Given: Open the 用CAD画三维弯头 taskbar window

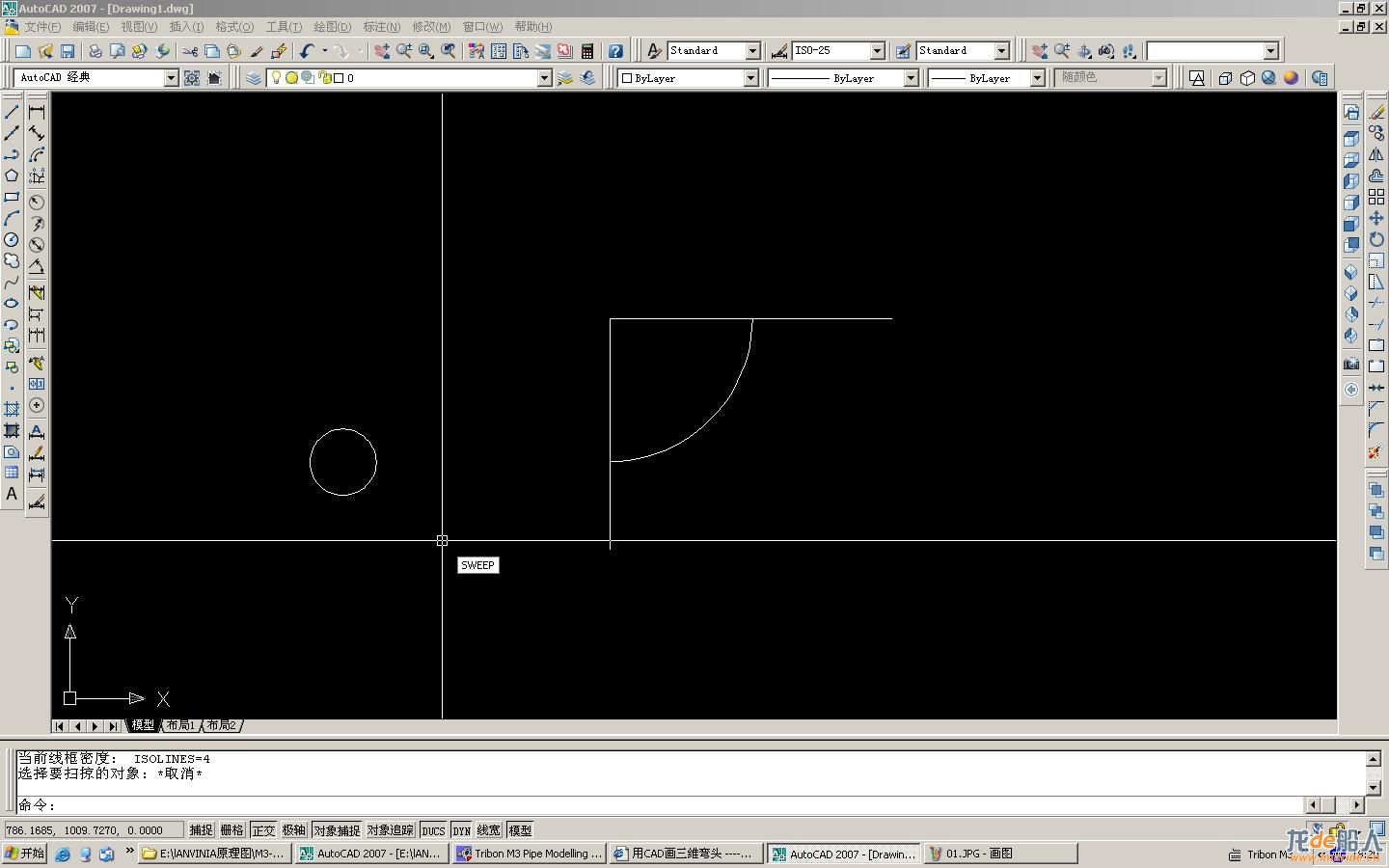Looking at the screenshot, I should pos(686,854).
